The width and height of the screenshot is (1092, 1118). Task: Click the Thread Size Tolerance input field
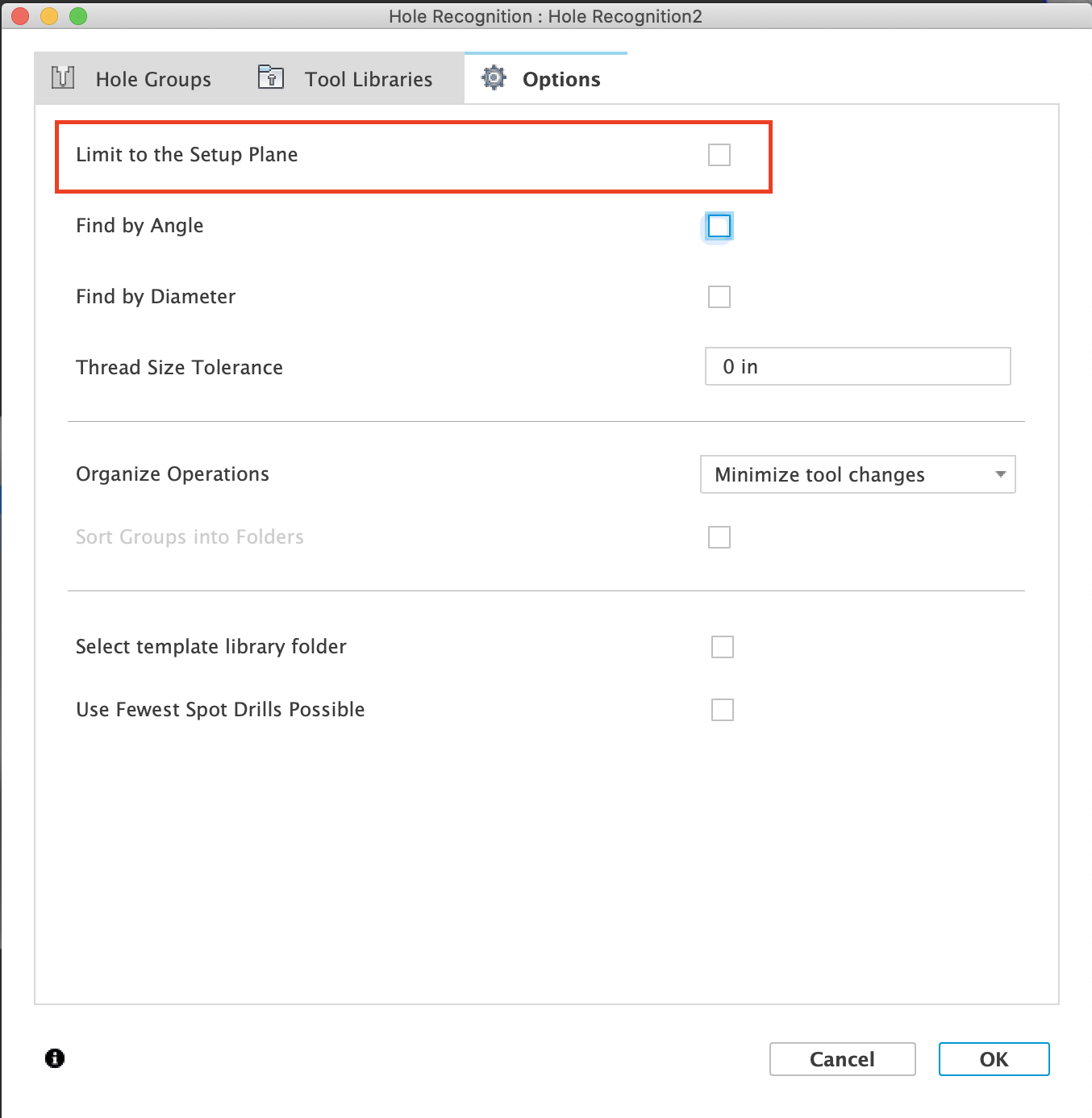pos(857,367)
